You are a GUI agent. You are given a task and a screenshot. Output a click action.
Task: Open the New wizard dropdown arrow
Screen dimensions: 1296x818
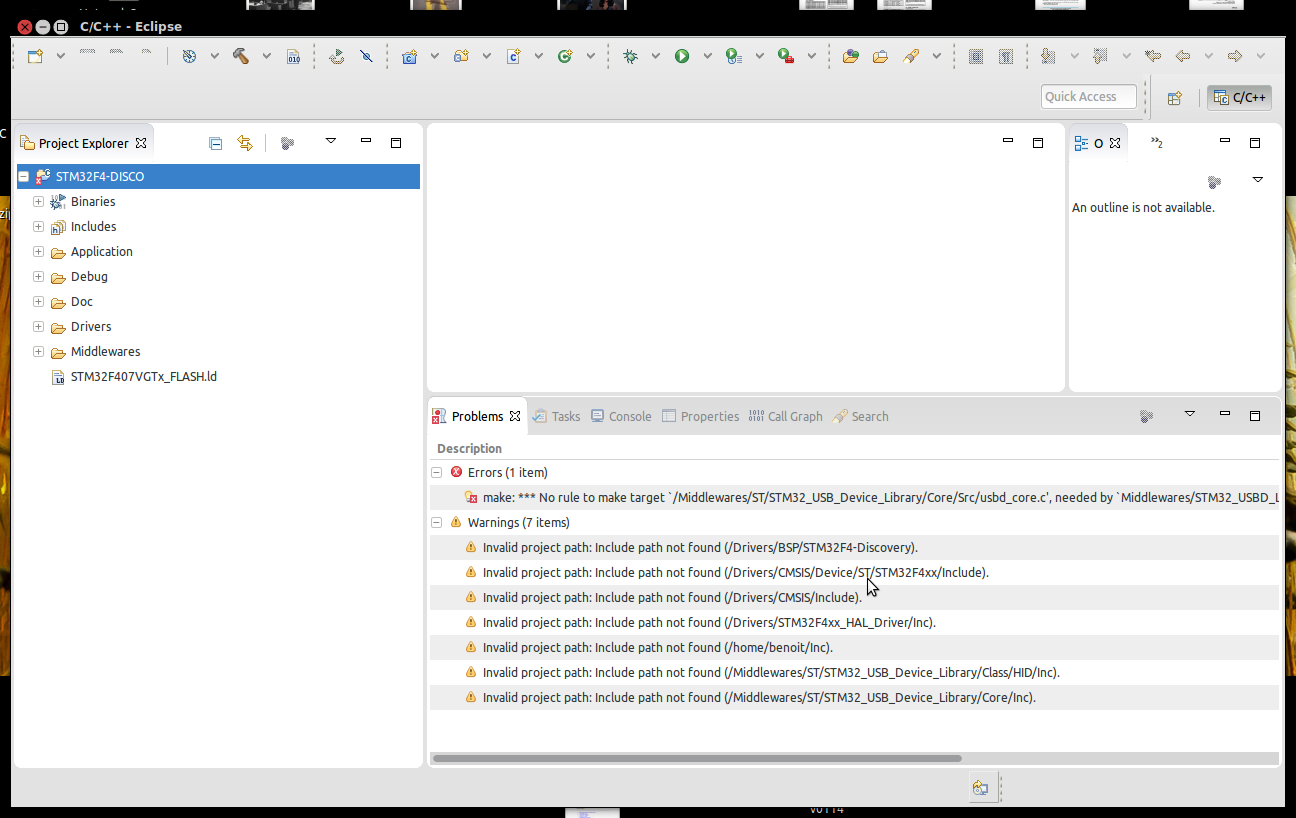click(61, 56)
